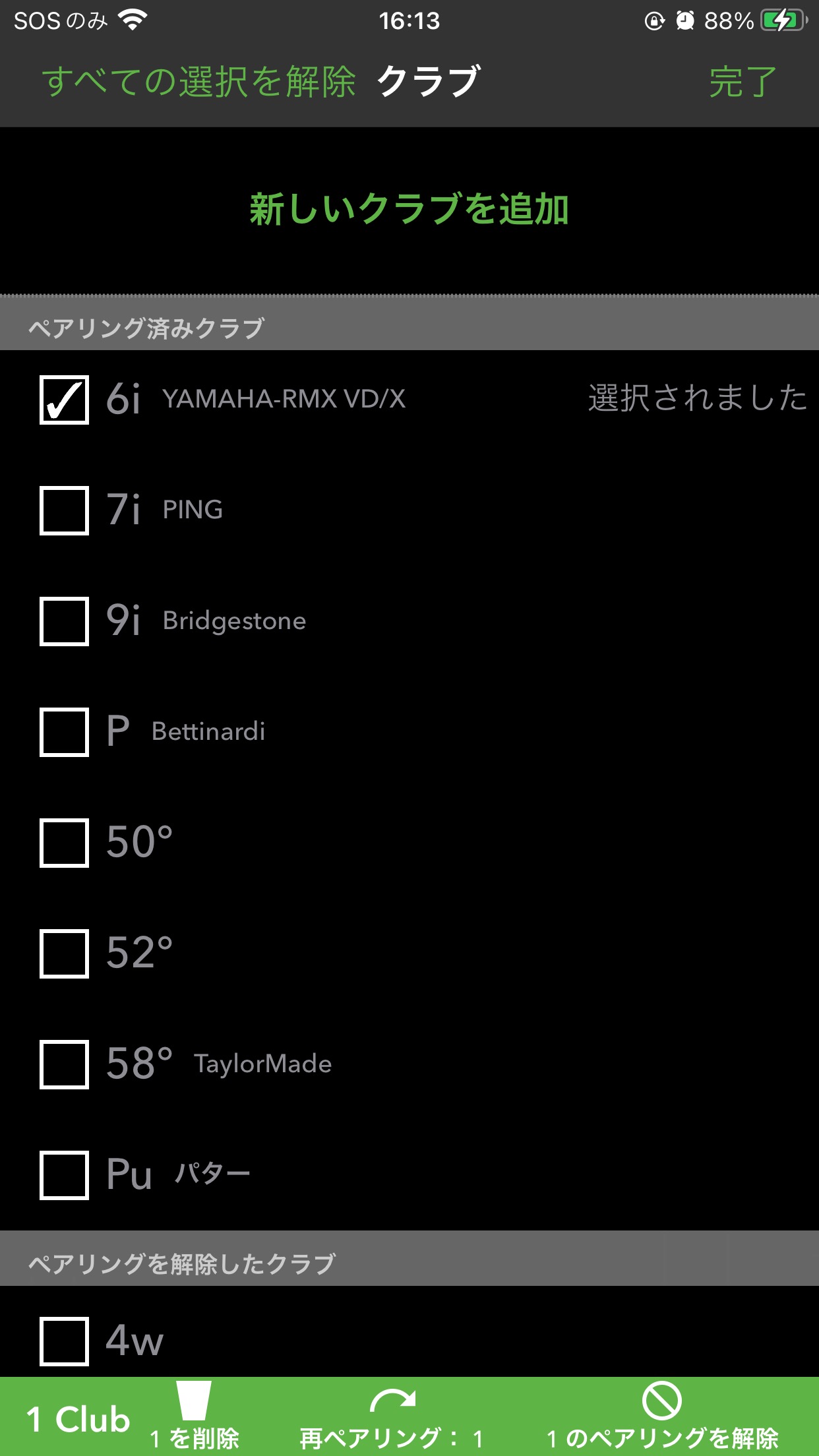Select the P Bettinardi checkbox

tap(64, 732)
